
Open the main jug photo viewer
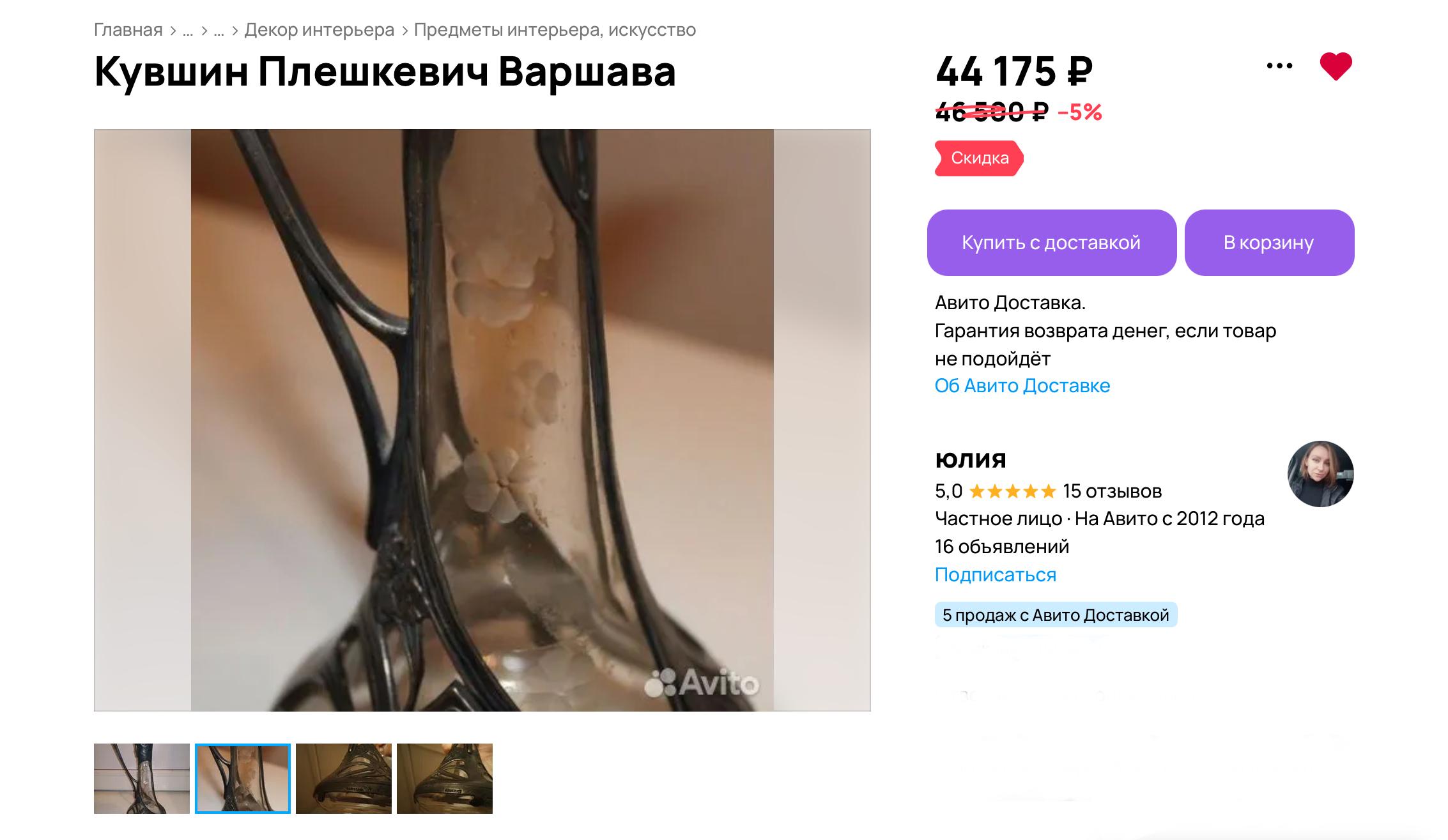tap(482, 420)
